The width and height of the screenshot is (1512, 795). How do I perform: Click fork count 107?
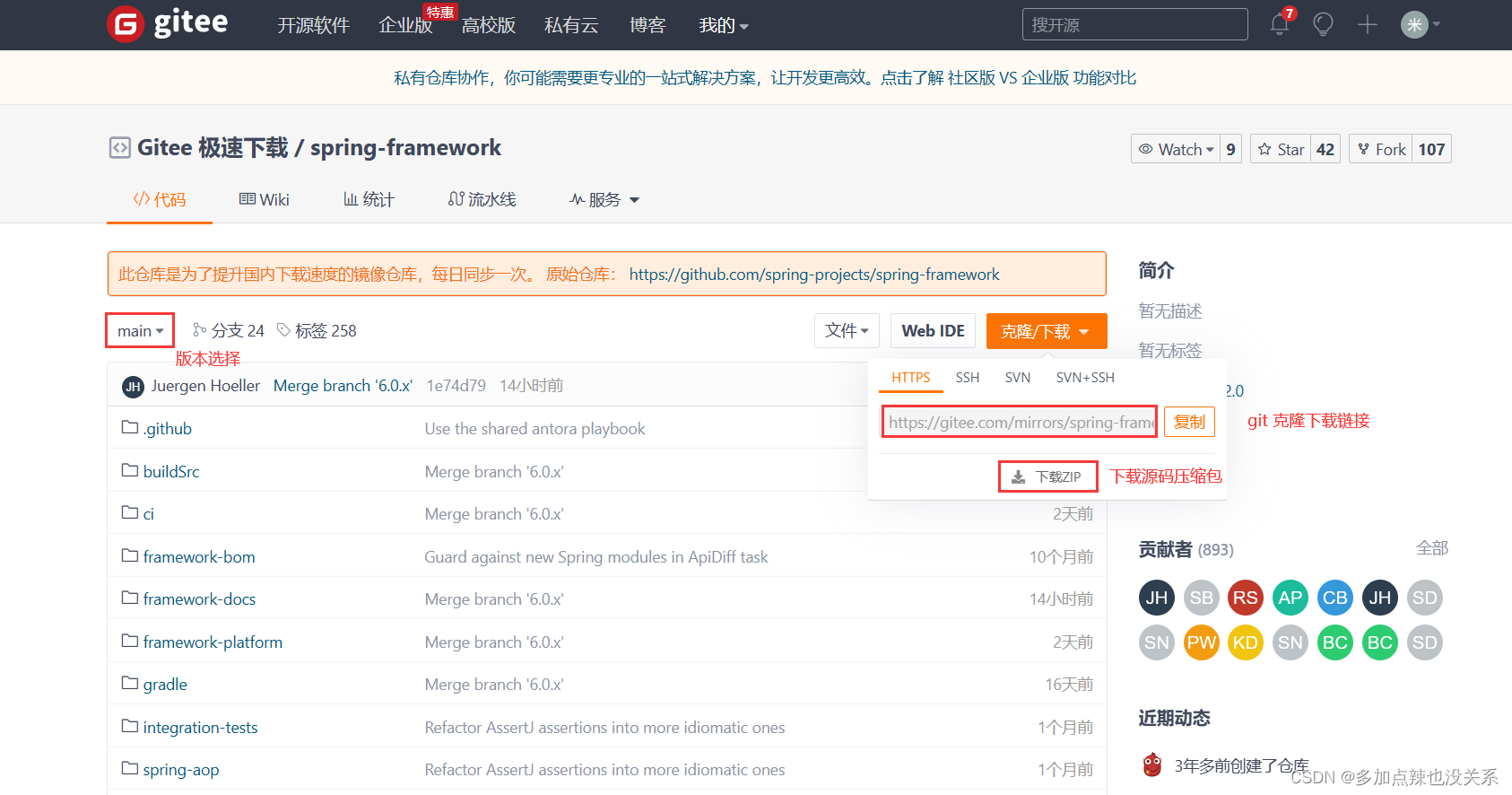(1432, 149)
